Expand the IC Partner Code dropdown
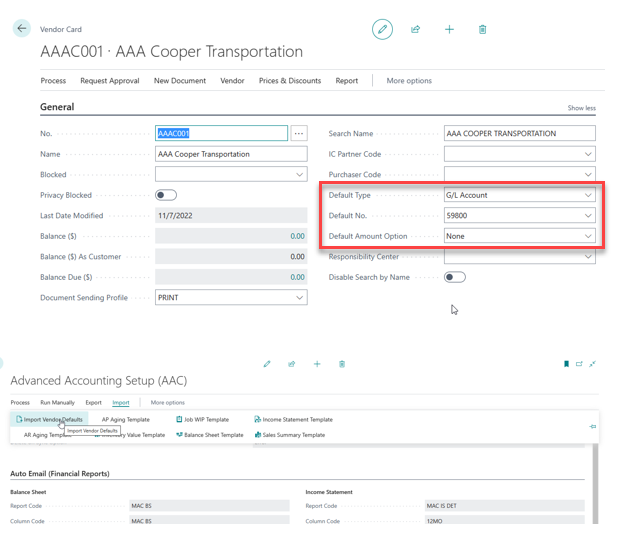620x559 pixels. click(x=588, y=154)
